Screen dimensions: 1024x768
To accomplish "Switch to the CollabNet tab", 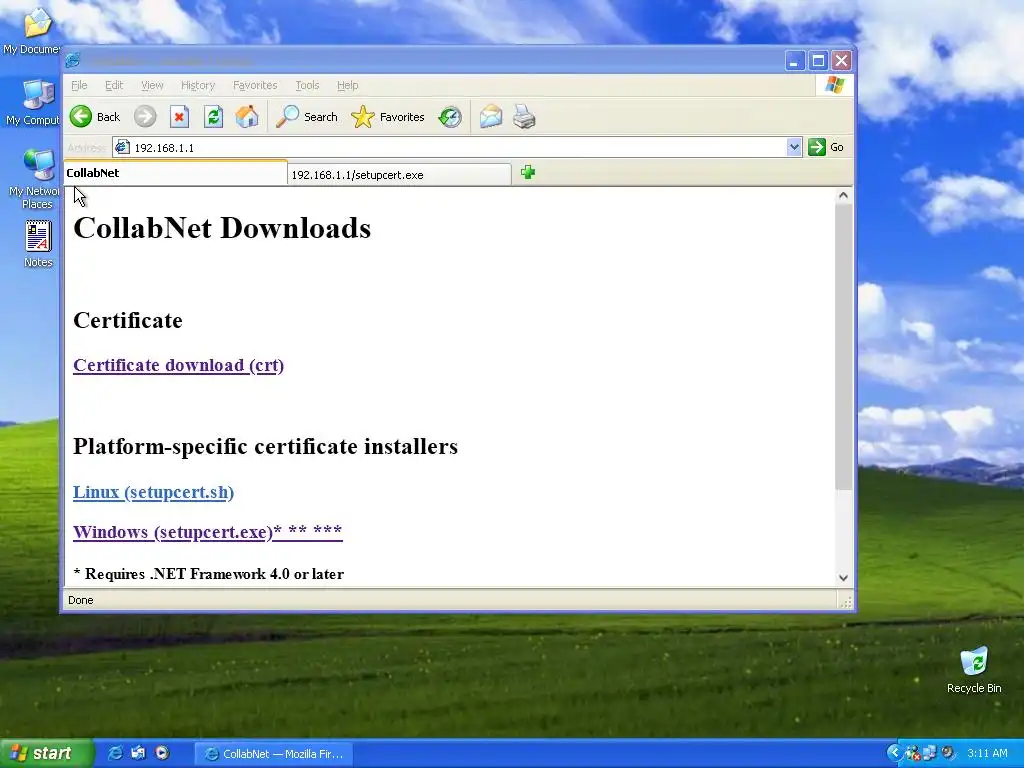I will [175, 173].
